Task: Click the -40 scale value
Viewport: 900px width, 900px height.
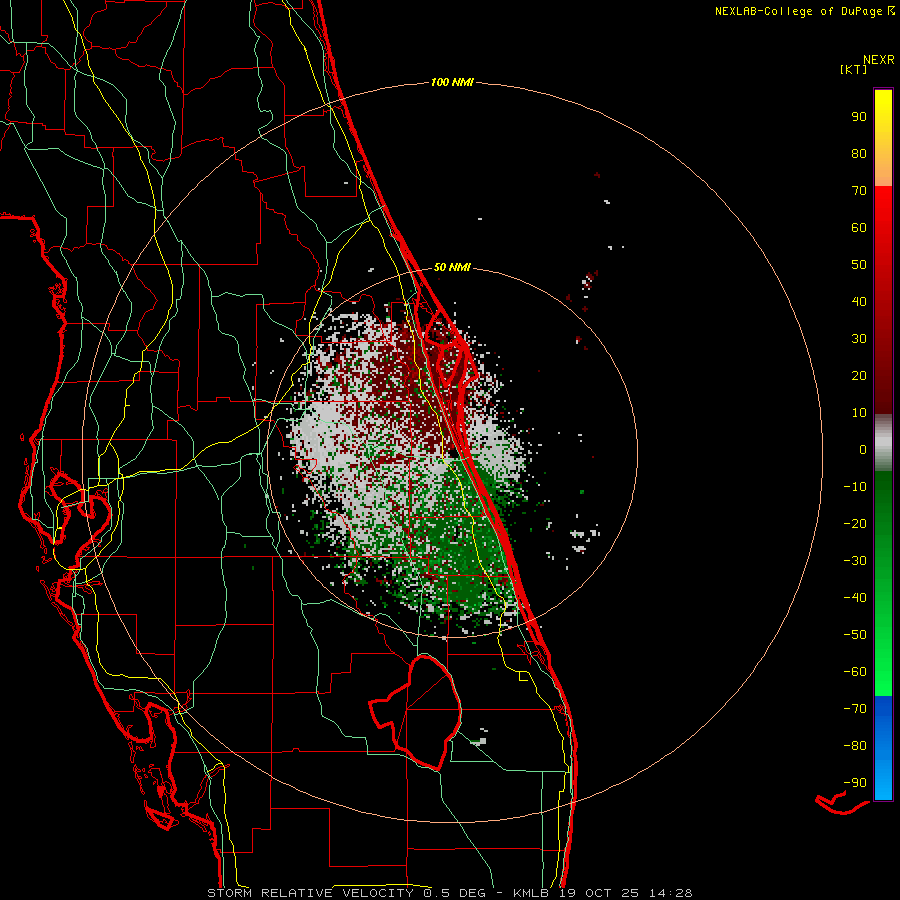Action: 855,598
